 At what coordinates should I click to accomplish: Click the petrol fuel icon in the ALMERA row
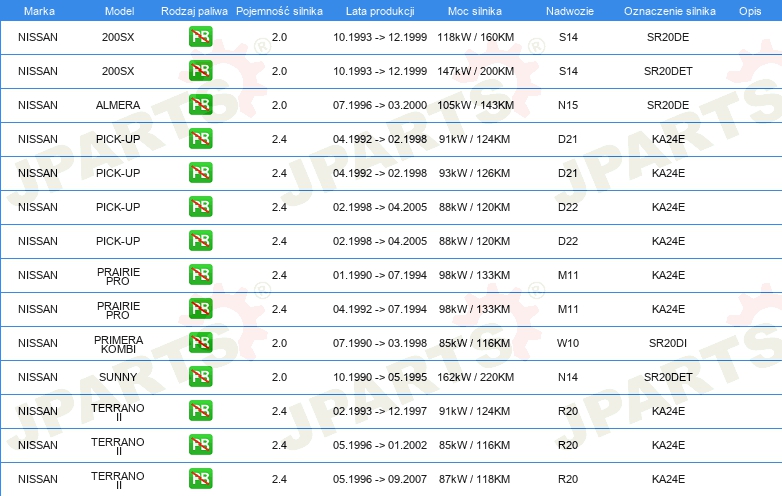point(200,105)
